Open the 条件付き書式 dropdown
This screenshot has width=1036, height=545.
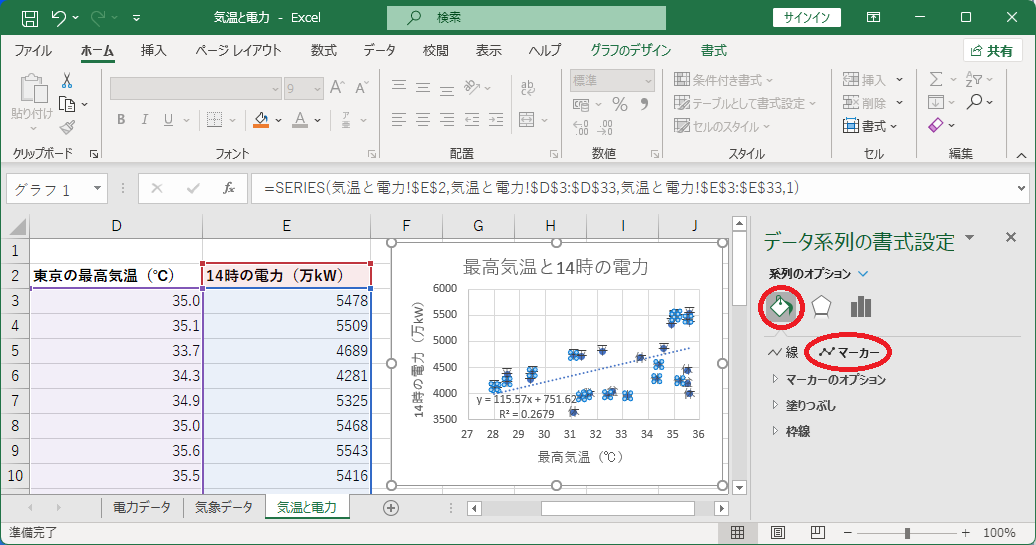(723, 80)
